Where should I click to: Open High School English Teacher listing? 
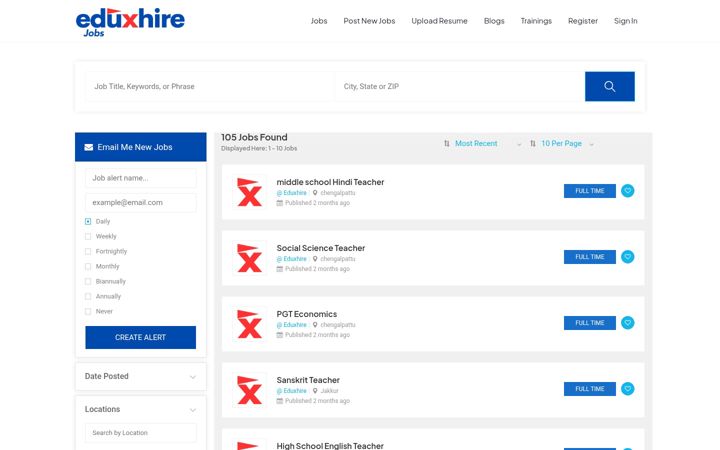coord(330,446)
